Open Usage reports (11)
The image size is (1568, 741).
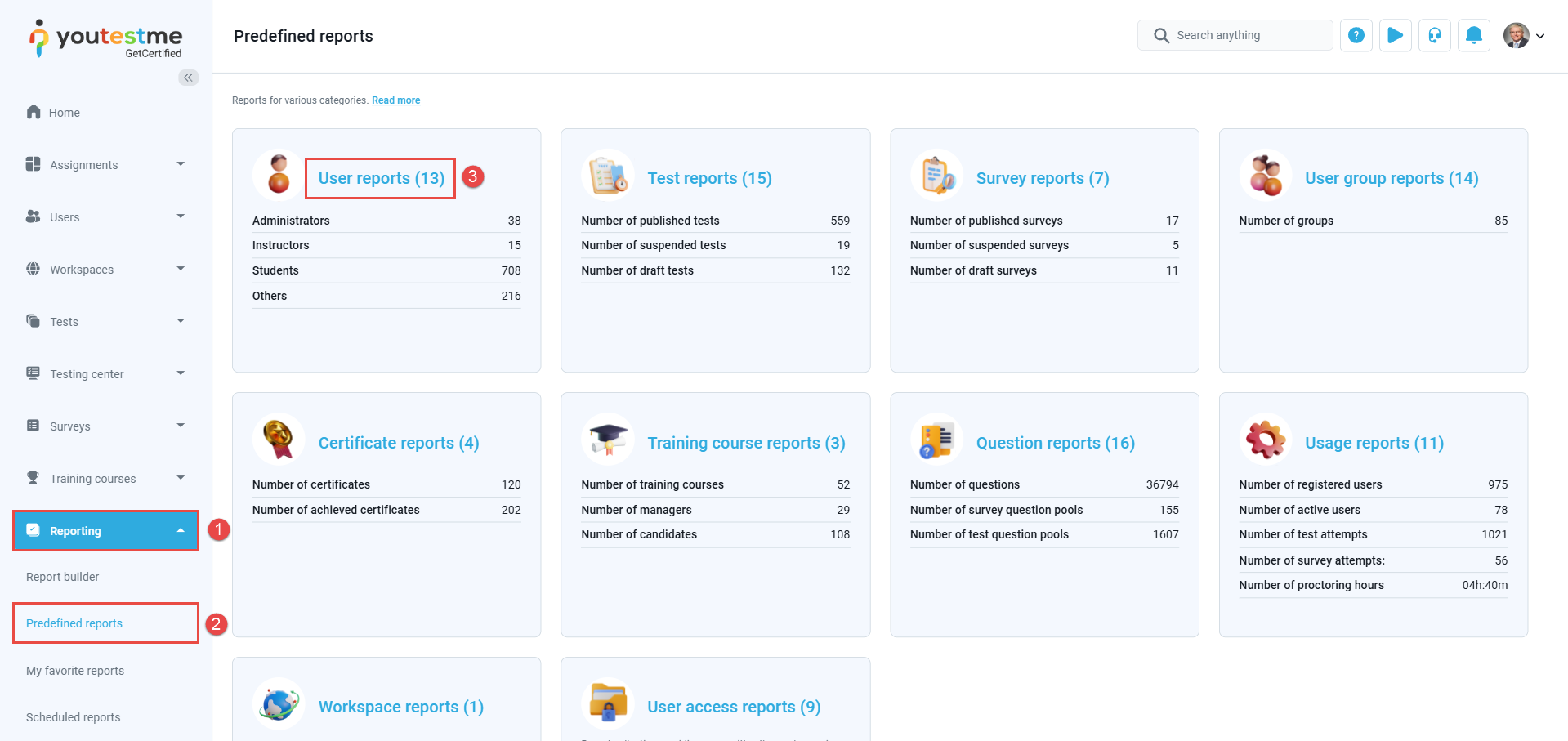[x=1374, y=443]
